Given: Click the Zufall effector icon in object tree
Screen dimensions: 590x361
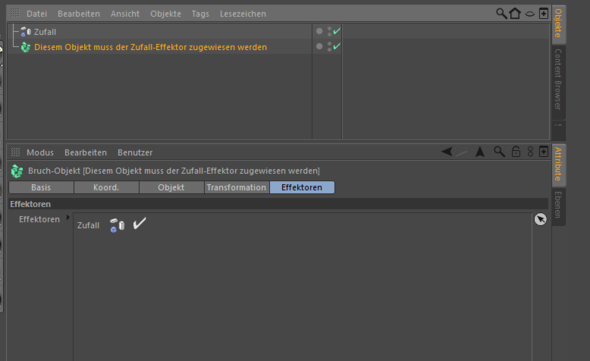Looking at the screenshot, I should click(x=26, y=32).
